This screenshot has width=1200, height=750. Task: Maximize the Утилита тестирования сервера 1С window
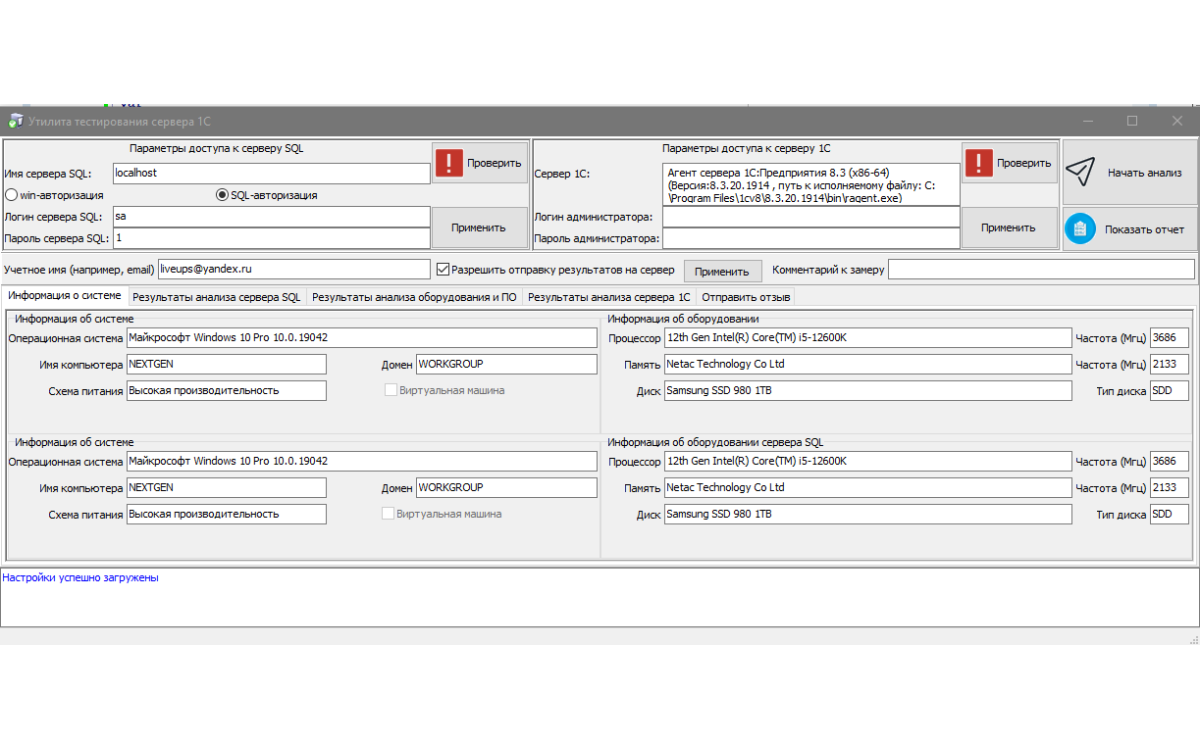1132,121
